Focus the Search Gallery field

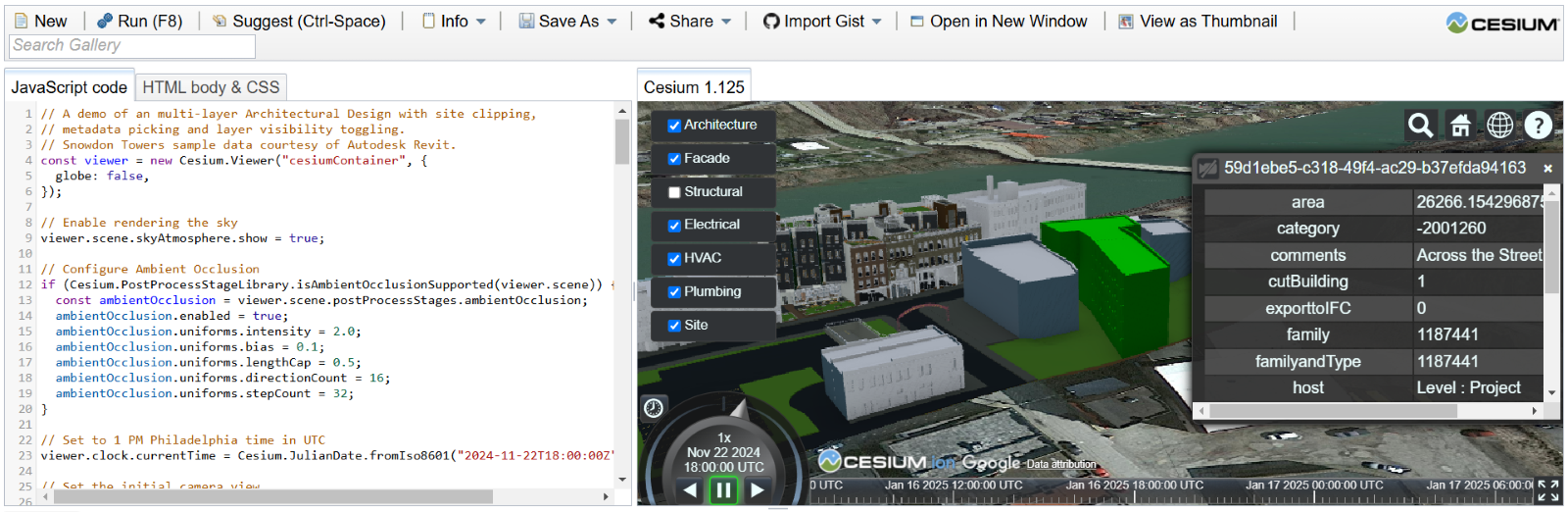pos(132,45)
